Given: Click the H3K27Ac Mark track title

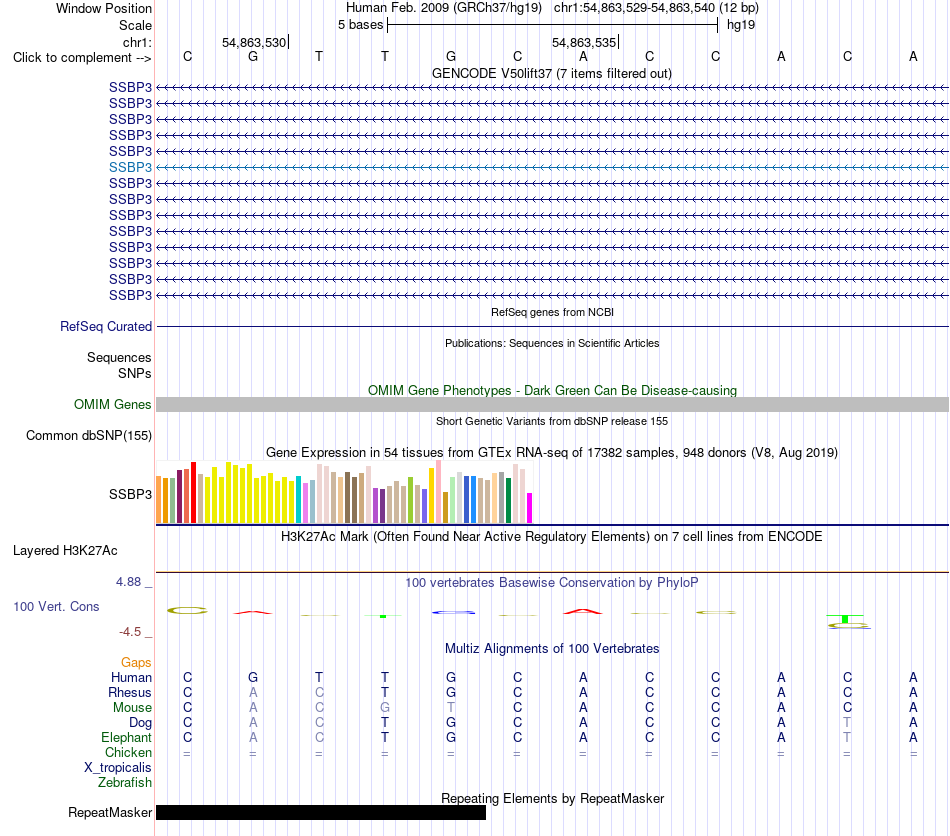Looking at the screenshot, I should pyautogui.click(x=552, y=537).
